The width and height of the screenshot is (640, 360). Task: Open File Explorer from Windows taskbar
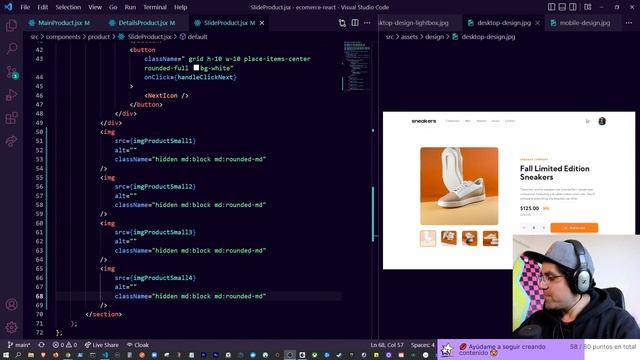[x=31, y=355]
